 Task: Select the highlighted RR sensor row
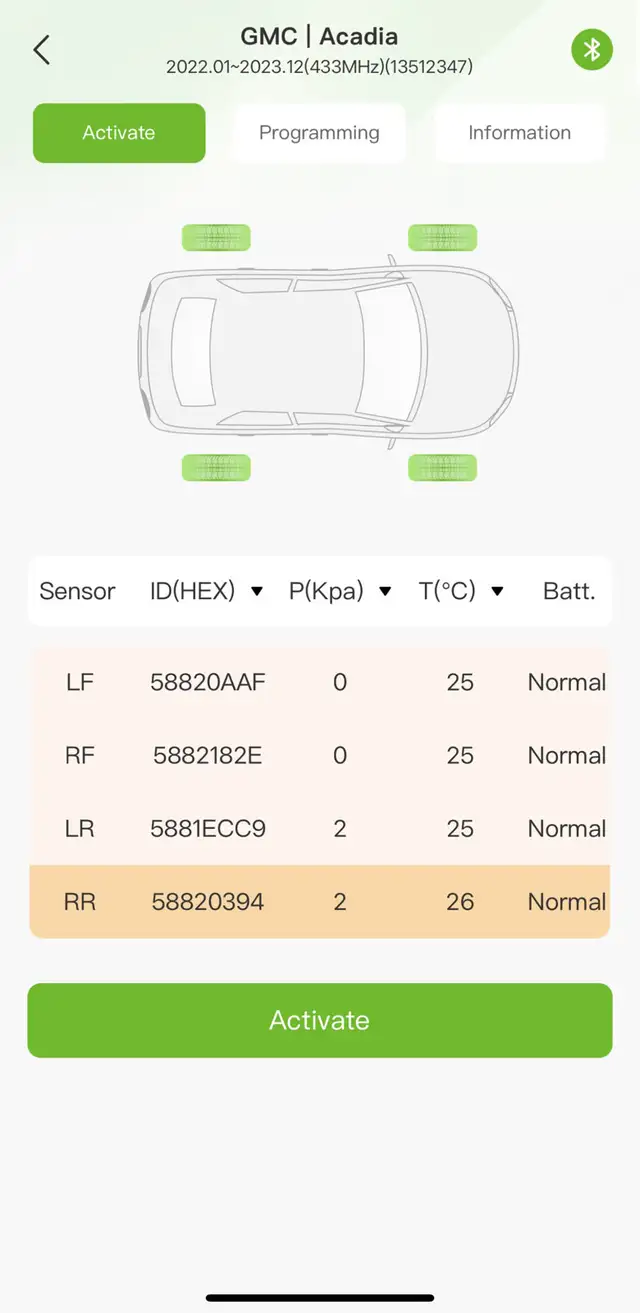coord(320,902)
